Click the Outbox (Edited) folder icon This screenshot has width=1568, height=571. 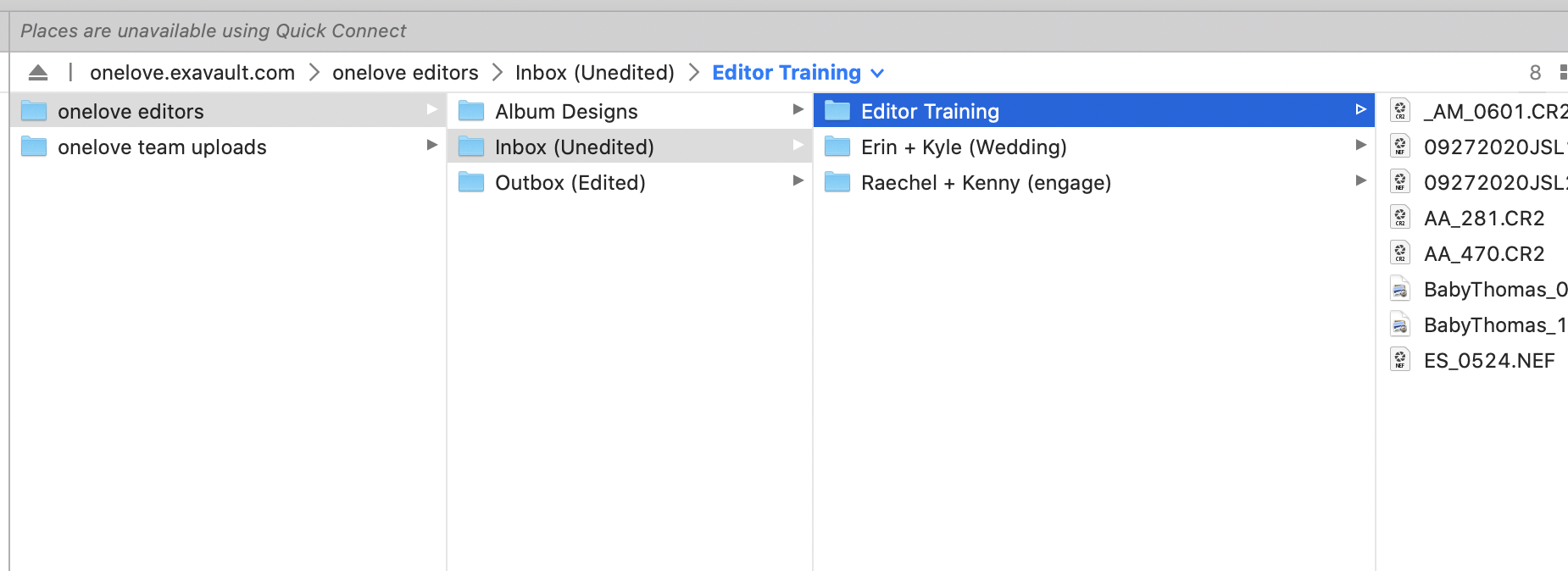[471, 182]
